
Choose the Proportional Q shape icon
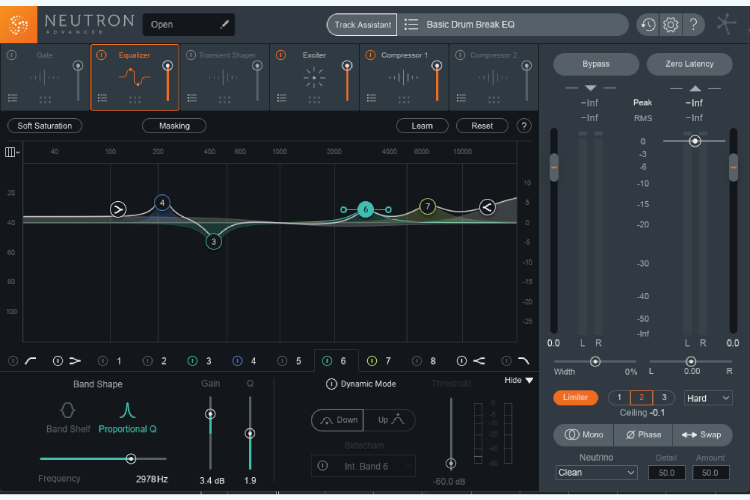[x=127, y=410]
